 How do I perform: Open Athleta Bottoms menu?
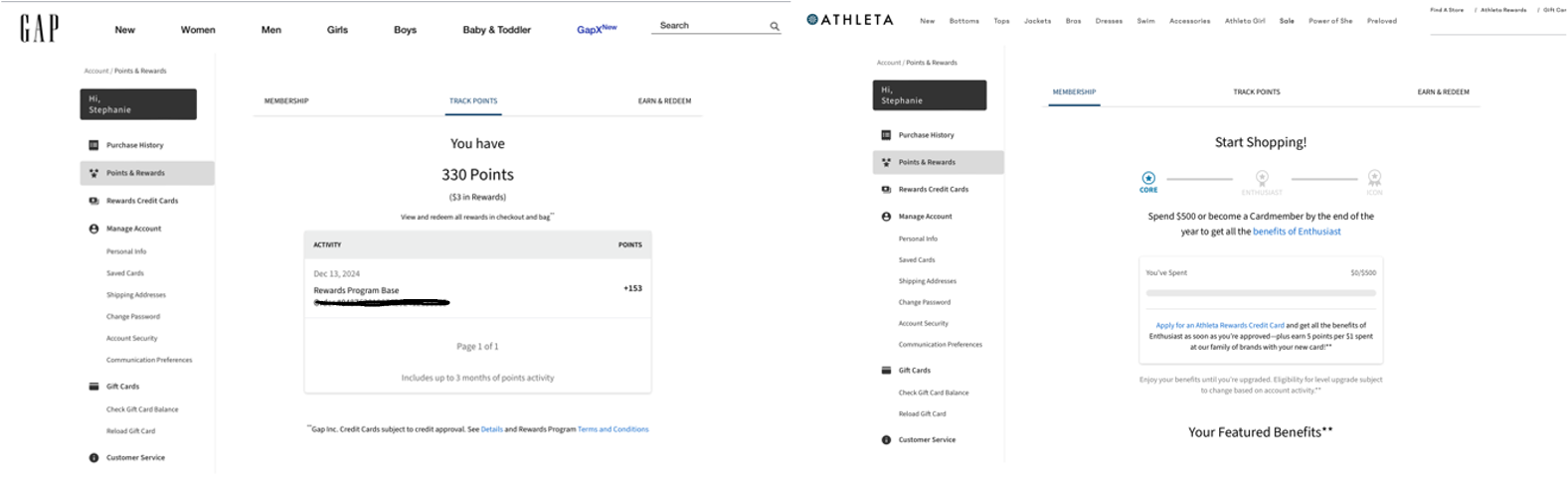(963, 21)
